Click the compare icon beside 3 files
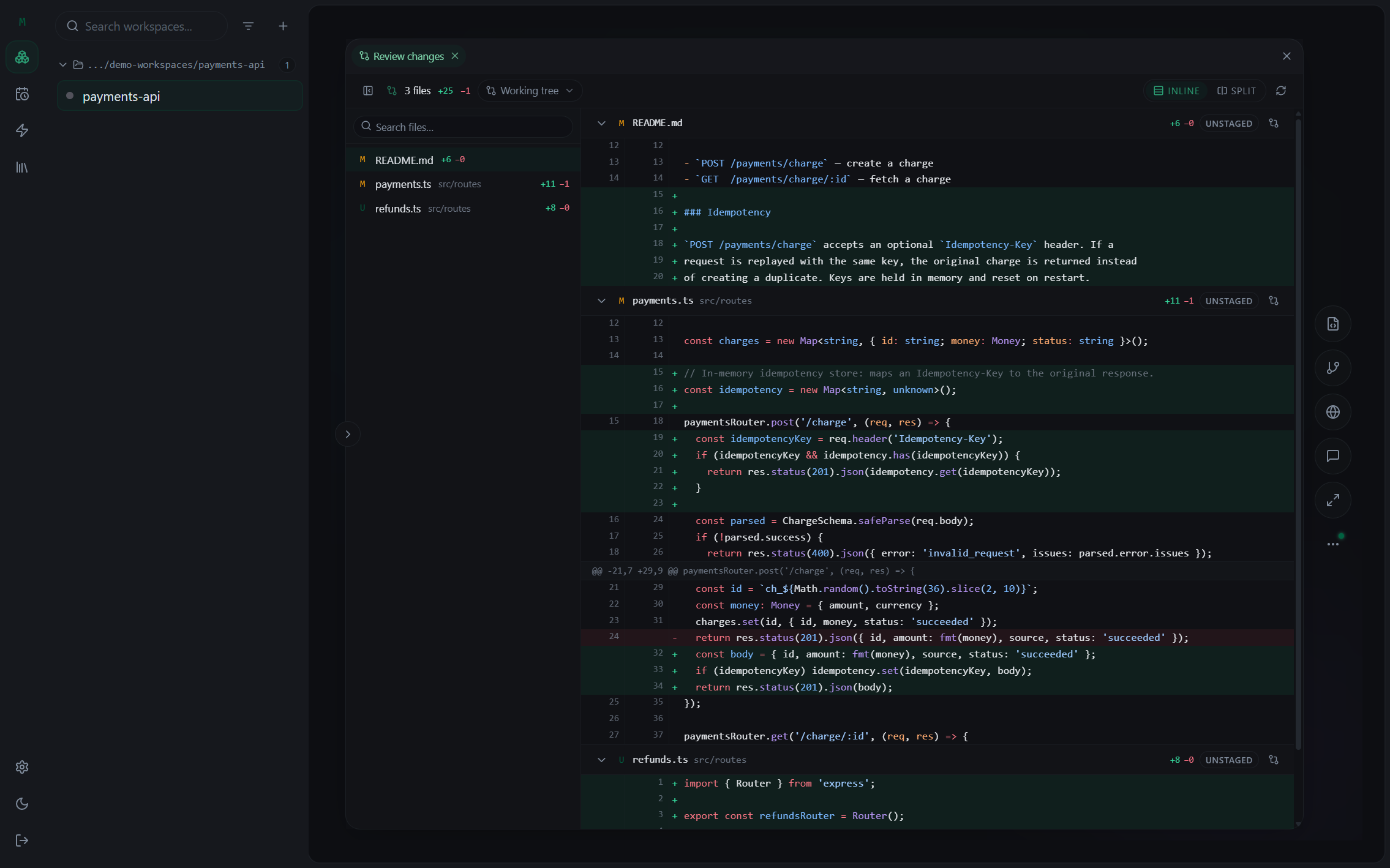This screenshot has height=868, width=1390. (392, 91)
